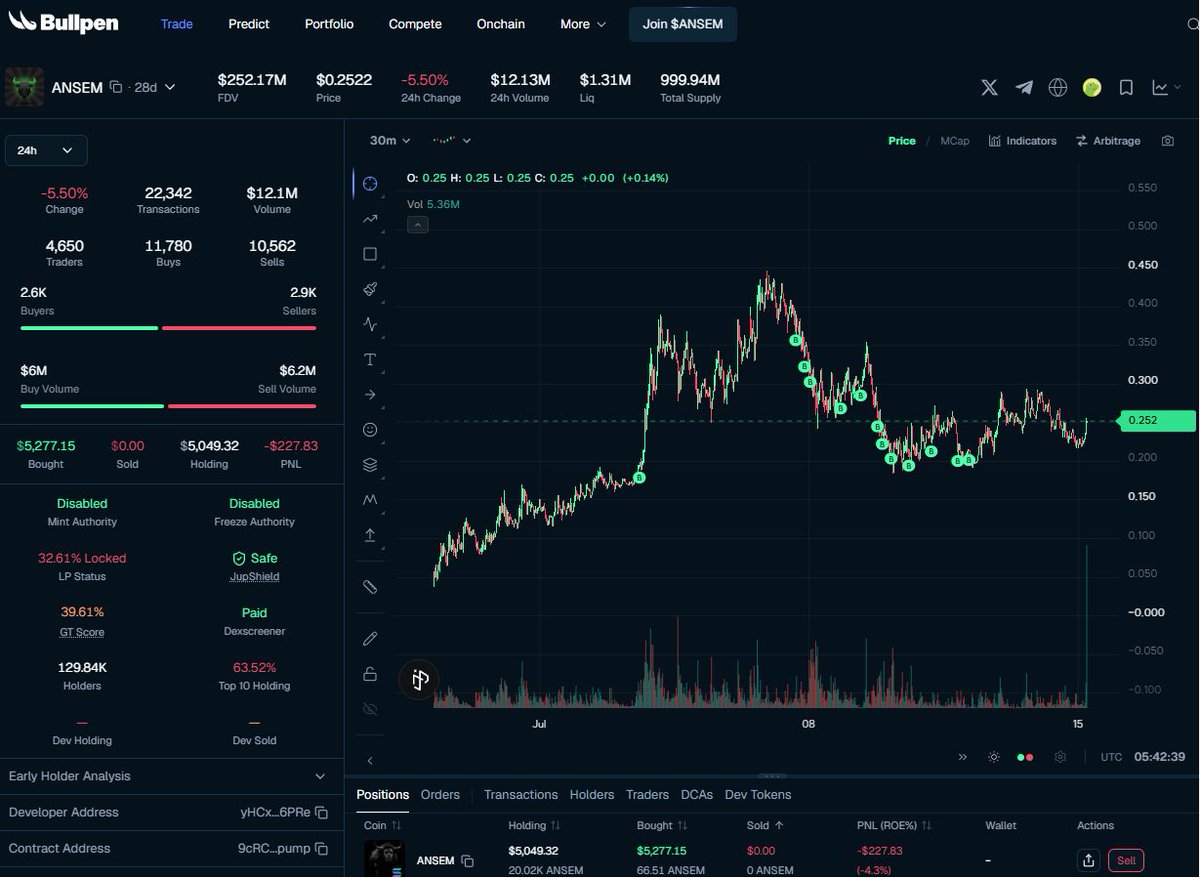The image size is (1200, 878).
Task: Take a chart snapshot with camera icon
Action: click(x=1167, y=141)
